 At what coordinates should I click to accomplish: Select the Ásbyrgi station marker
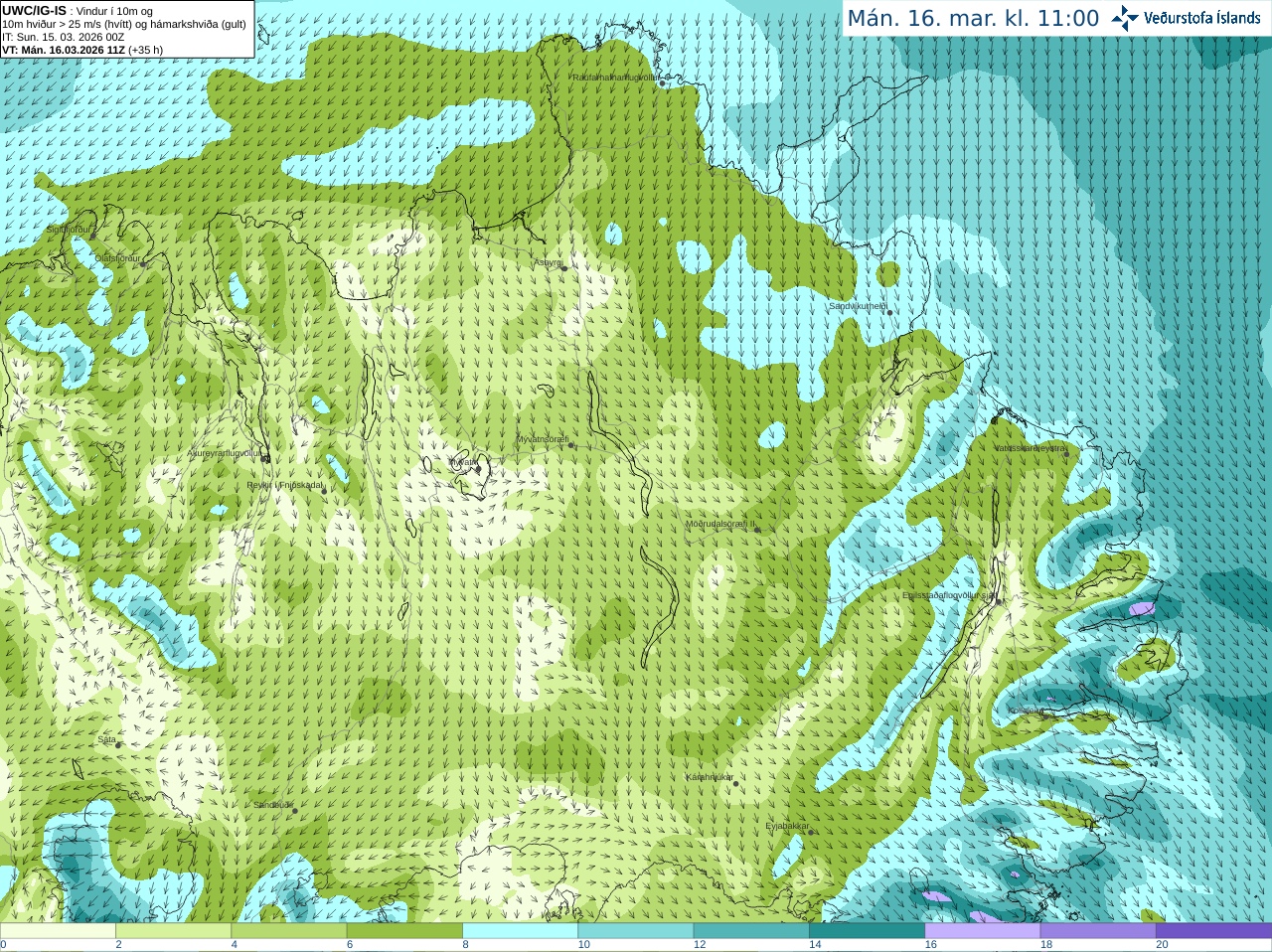pyautogui.click(x=564, y=268)
